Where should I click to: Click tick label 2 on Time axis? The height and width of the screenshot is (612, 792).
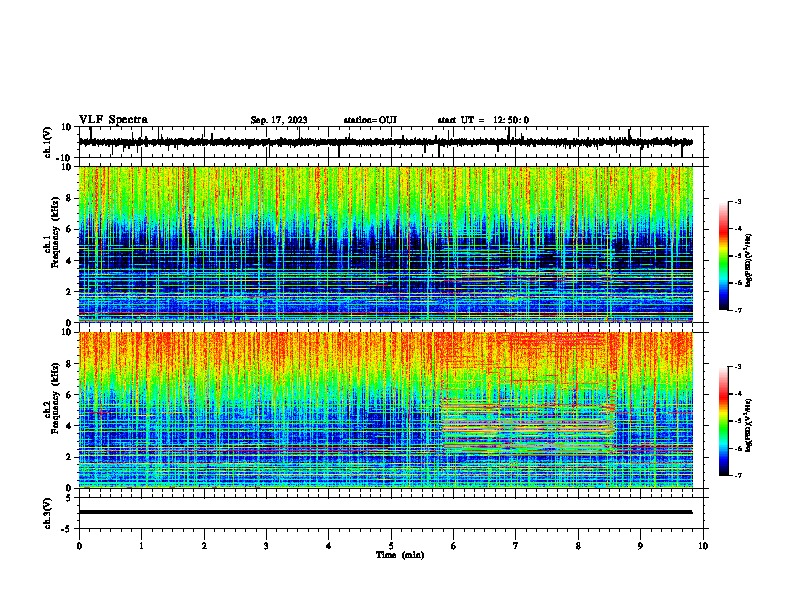[x=204, y=545]
